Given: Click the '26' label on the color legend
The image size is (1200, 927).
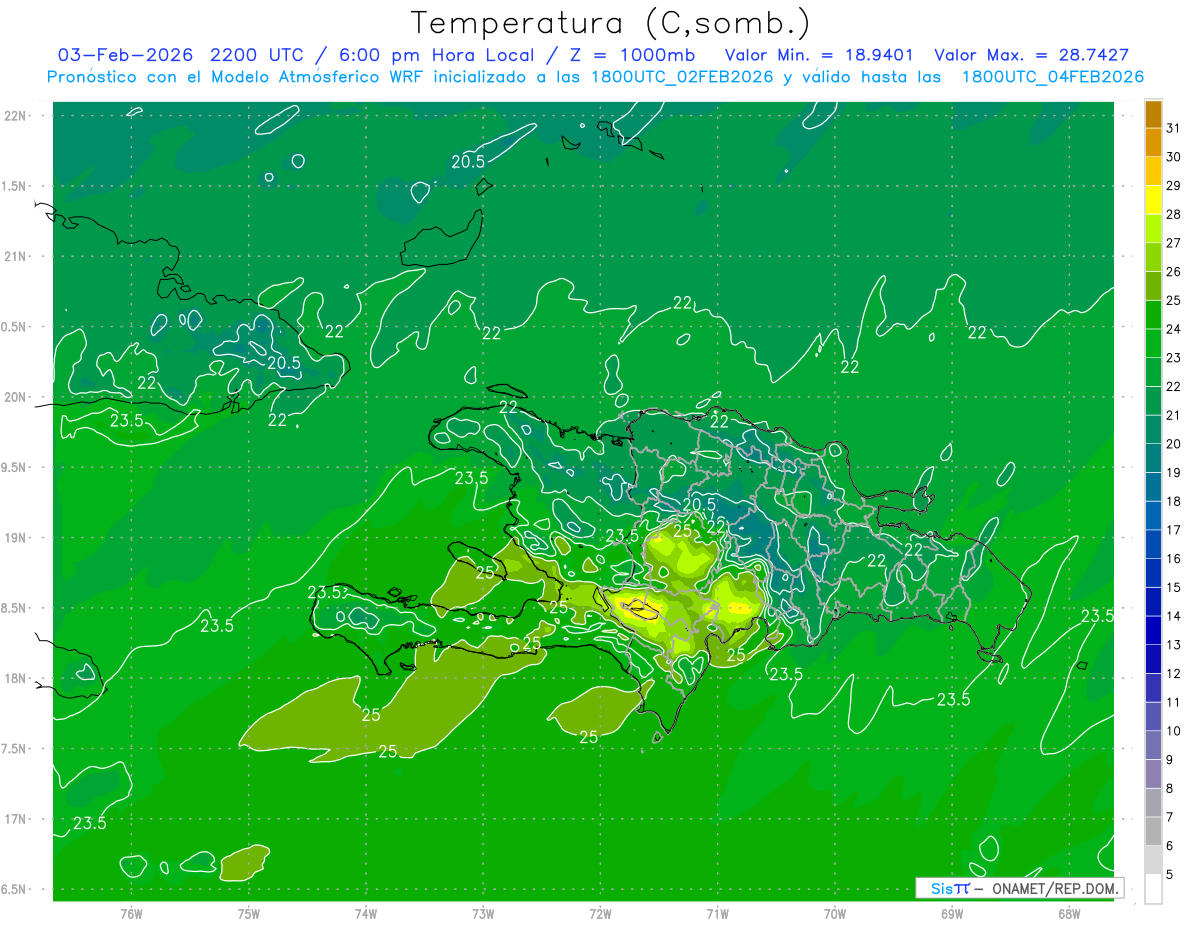Looking at the screenshot, I should point(1173,271).
